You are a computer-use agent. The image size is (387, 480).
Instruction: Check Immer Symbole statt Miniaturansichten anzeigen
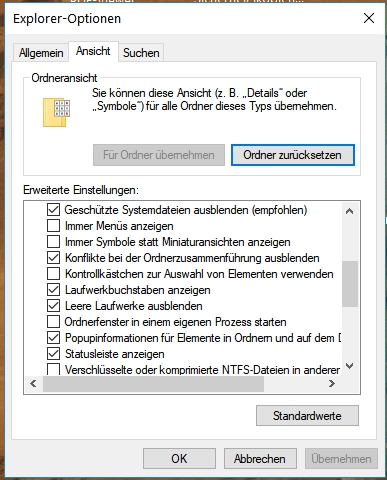pos(53,242)
